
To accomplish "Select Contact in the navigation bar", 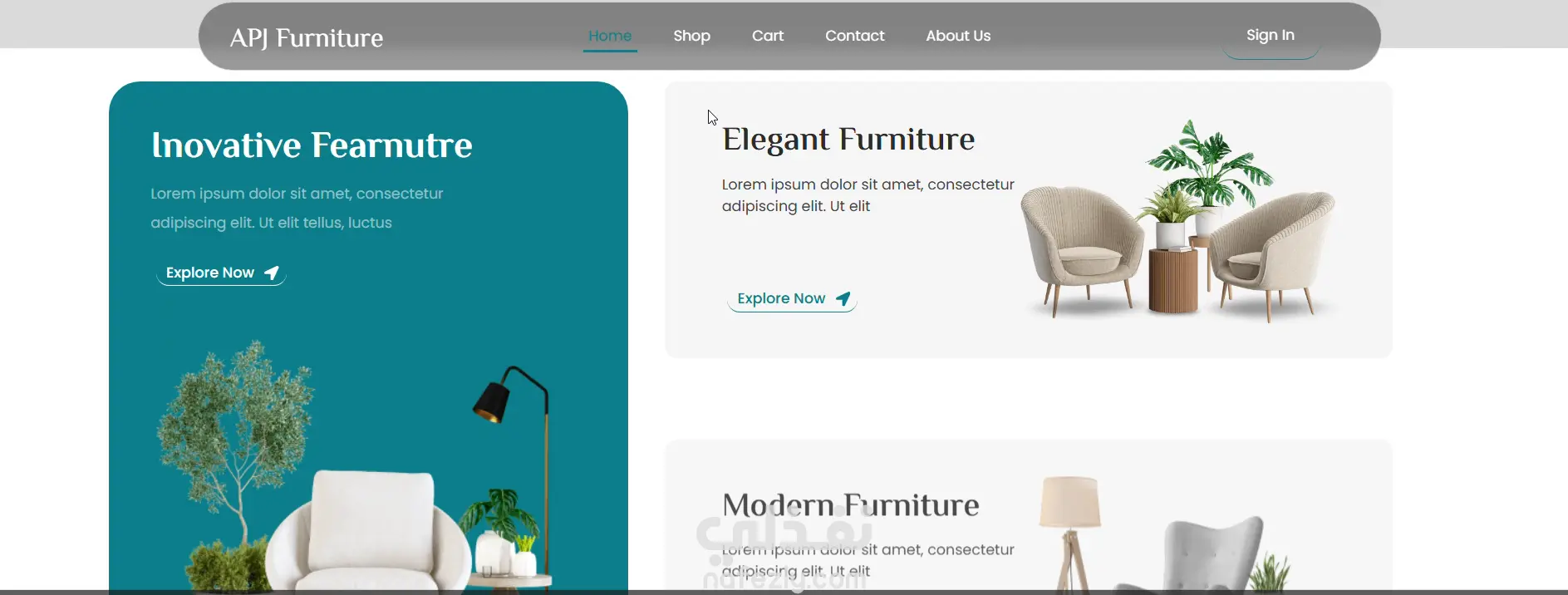I will [x=854, y=36].
